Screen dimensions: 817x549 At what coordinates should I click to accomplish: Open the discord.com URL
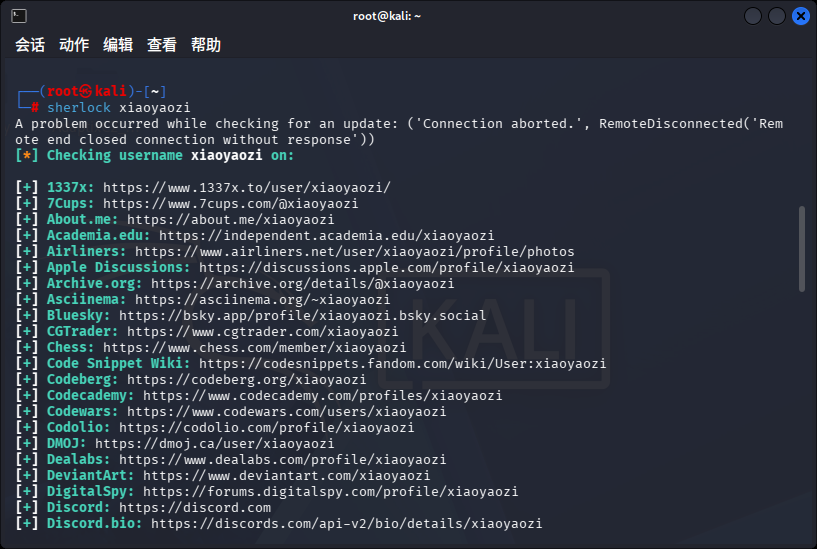194,508
